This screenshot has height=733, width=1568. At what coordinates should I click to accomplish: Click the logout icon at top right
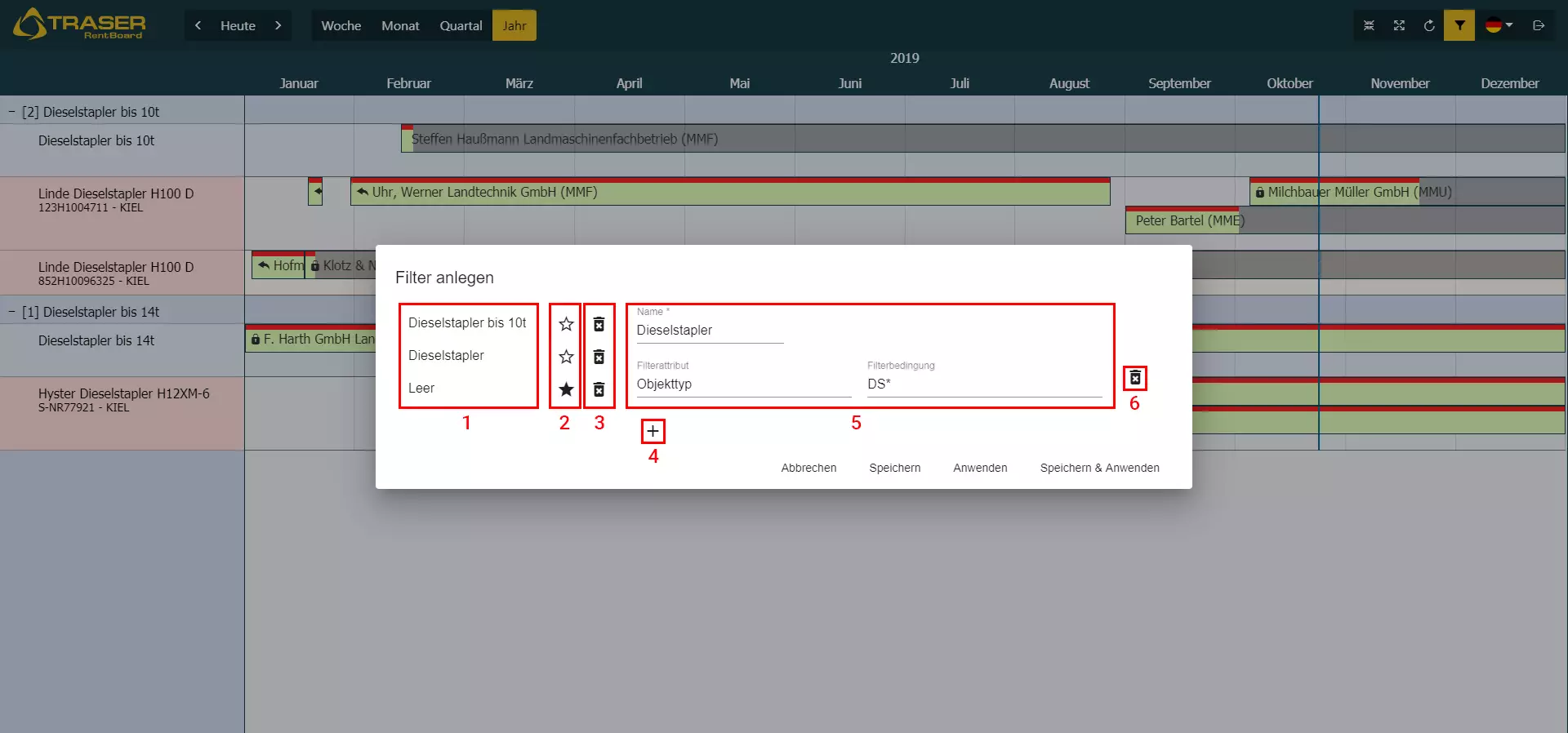coord(1539,25)
